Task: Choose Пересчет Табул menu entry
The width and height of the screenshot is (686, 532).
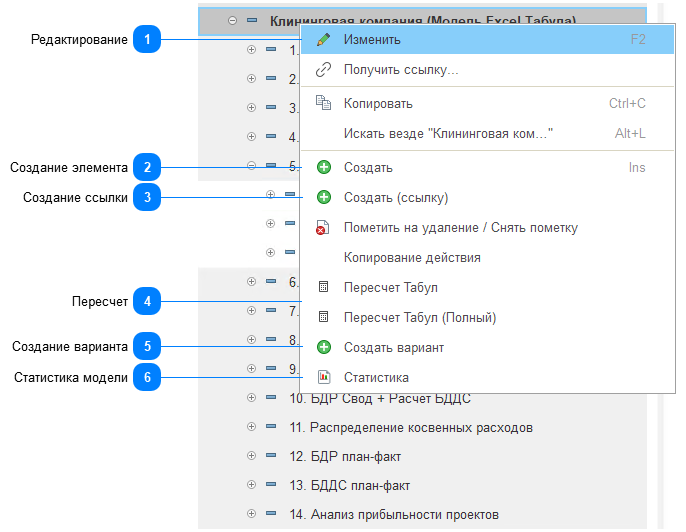Action: tap(487, 287)
